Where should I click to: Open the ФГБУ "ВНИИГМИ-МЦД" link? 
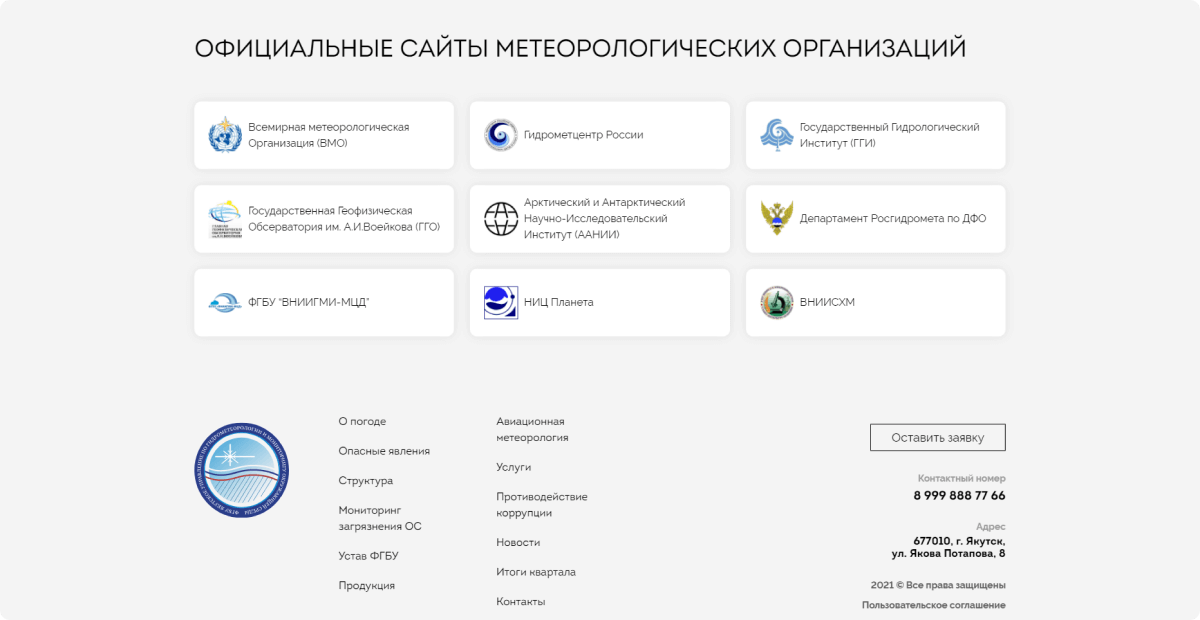[x=324, y=302]
